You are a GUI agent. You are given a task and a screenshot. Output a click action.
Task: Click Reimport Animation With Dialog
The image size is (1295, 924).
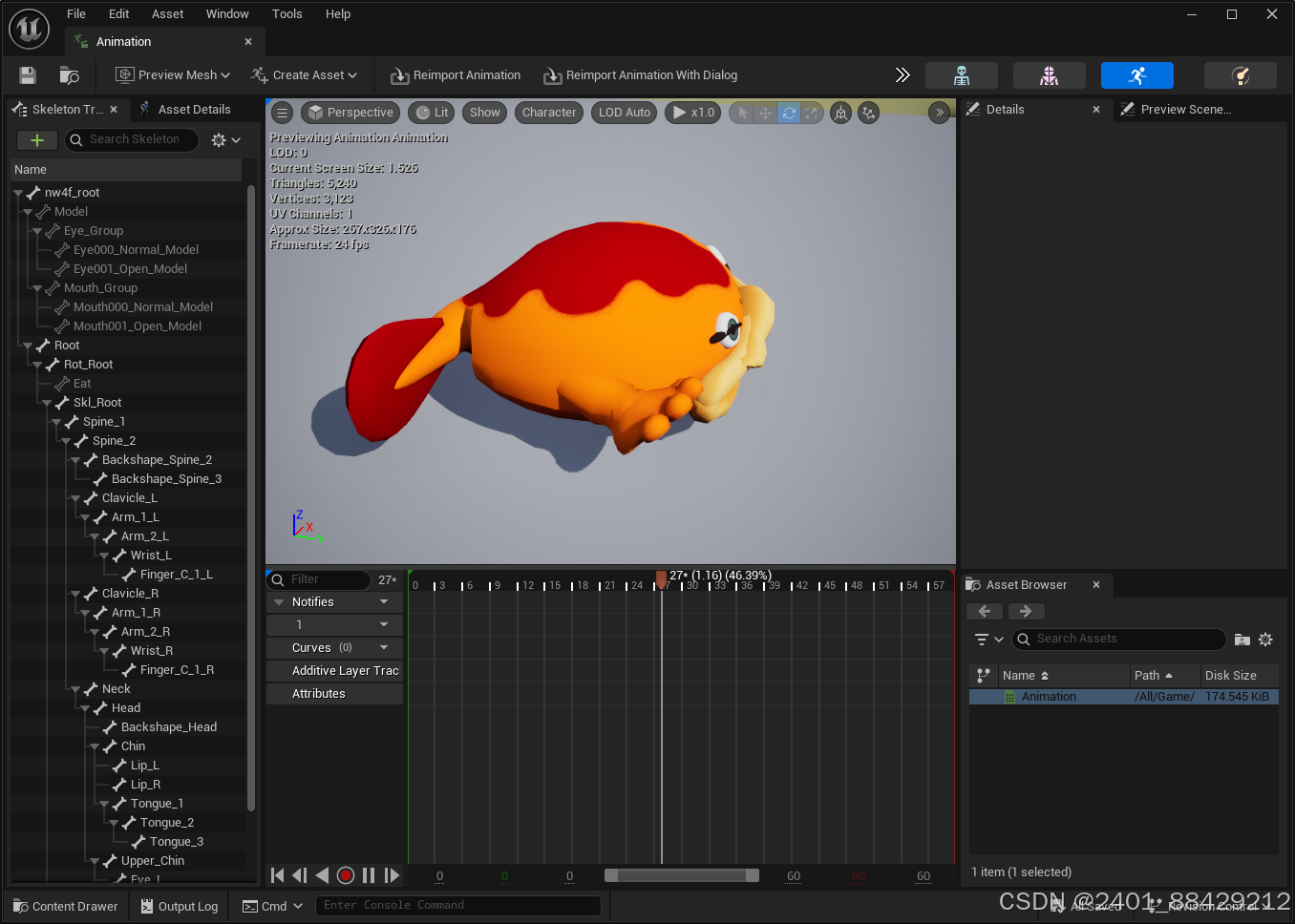coord(641,75)
